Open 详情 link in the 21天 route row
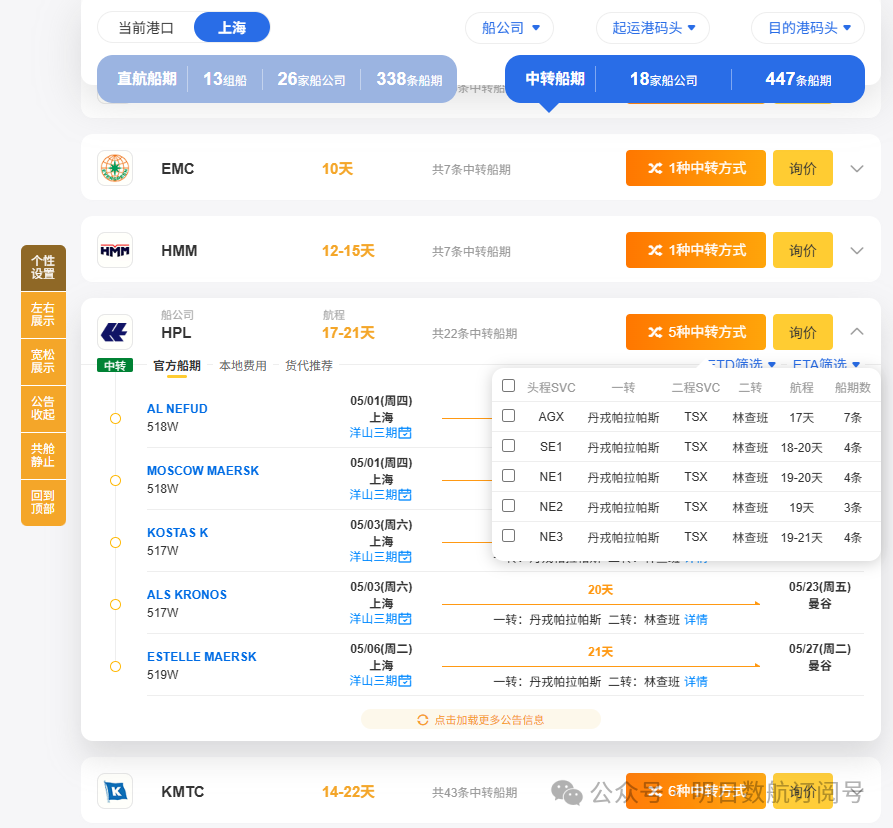This screenshot has height=828, width=893. [696, 682]
